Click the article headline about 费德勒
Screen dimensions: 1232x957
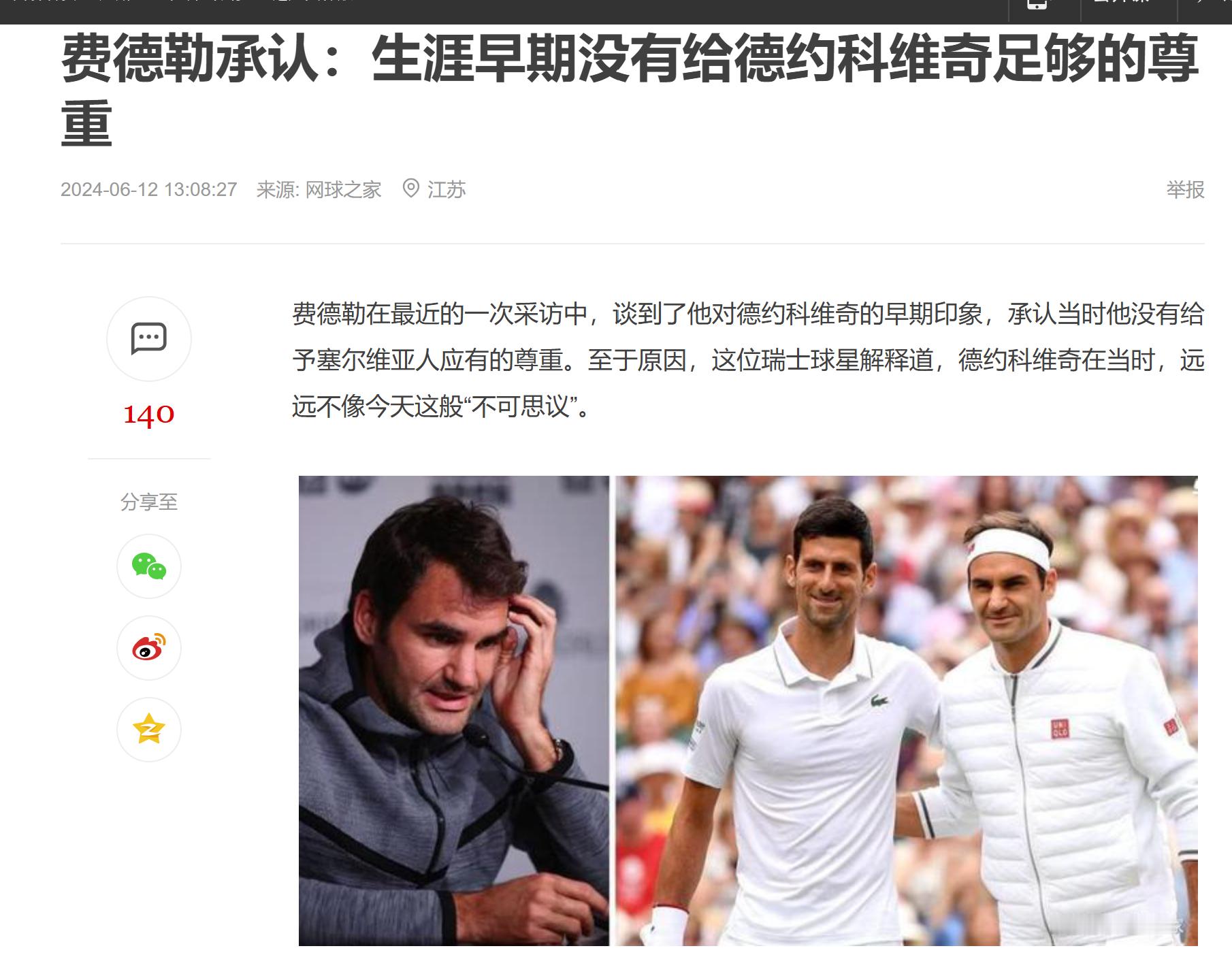630,88
